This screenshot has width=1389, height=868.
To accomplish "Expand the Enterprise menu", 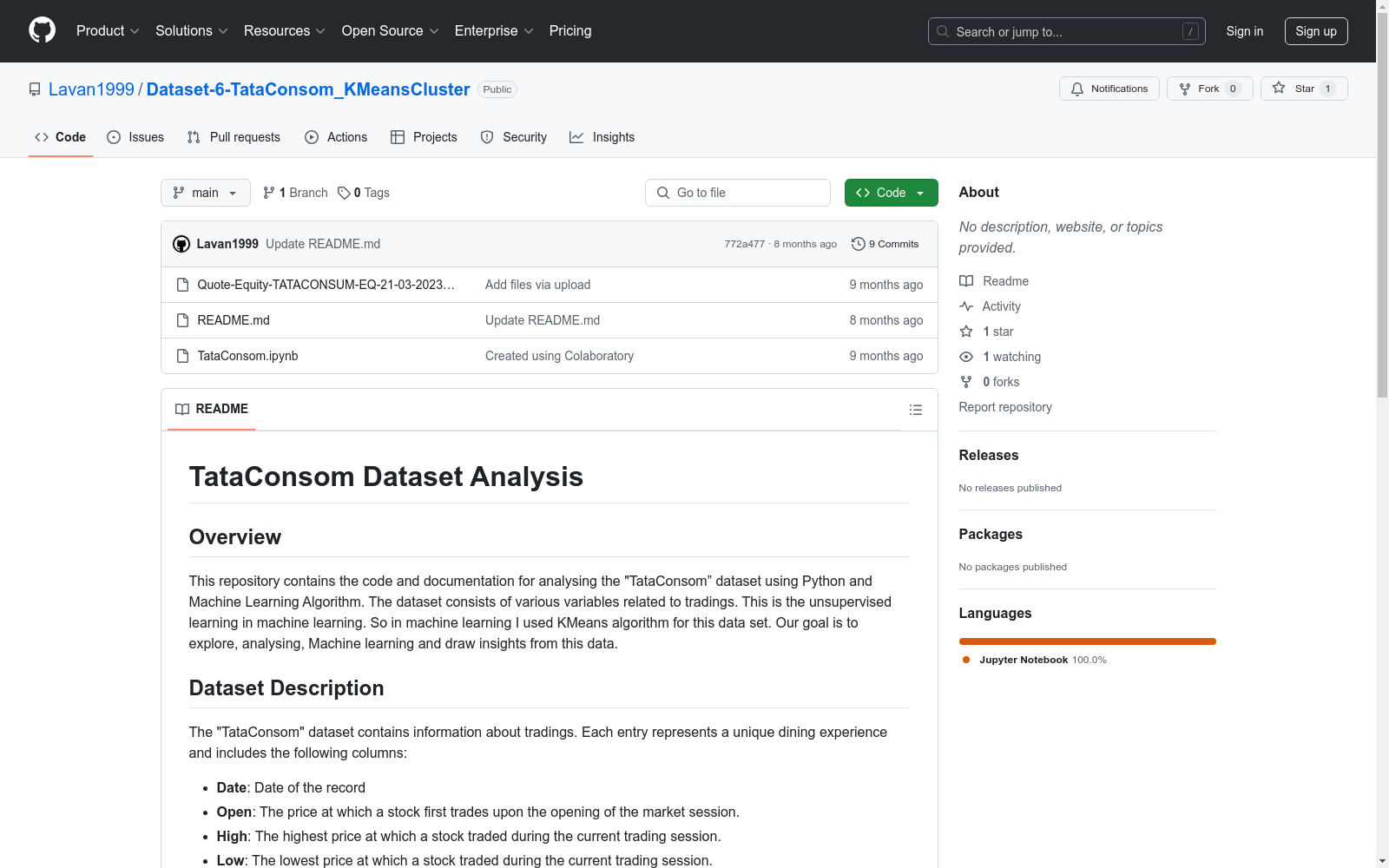I will [494, 31].
